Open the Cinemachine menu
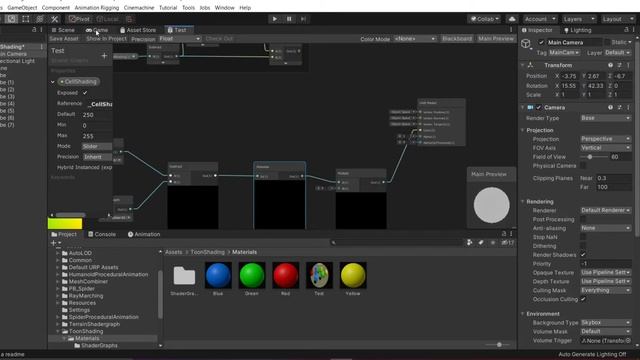Viewport: 640px width, 360px height. pyautogui.click(x=139, y=8)
